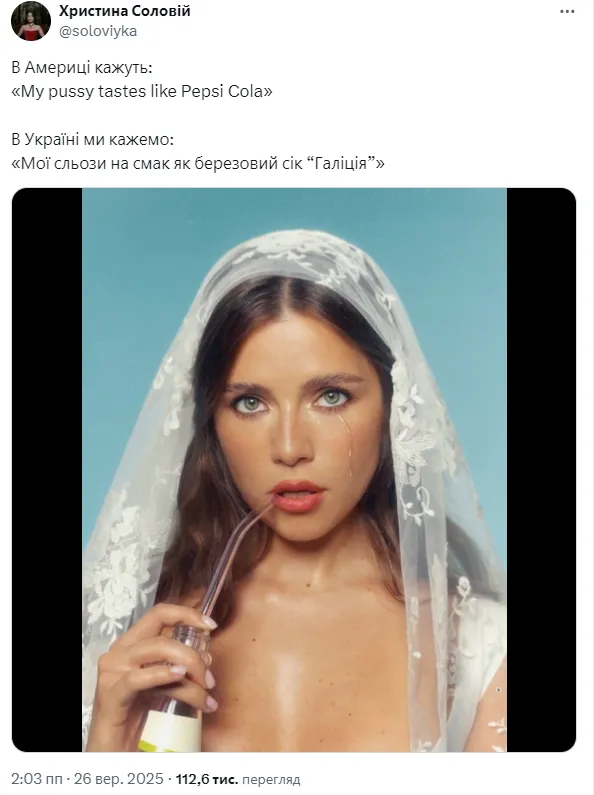Click the lace veil top in the photo

[293, 254]
